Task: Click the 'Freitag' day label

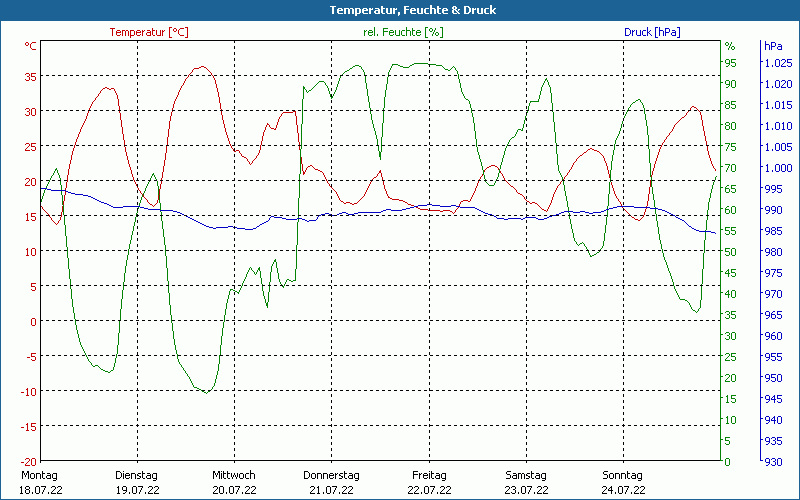Action: [x=429, y=475]
